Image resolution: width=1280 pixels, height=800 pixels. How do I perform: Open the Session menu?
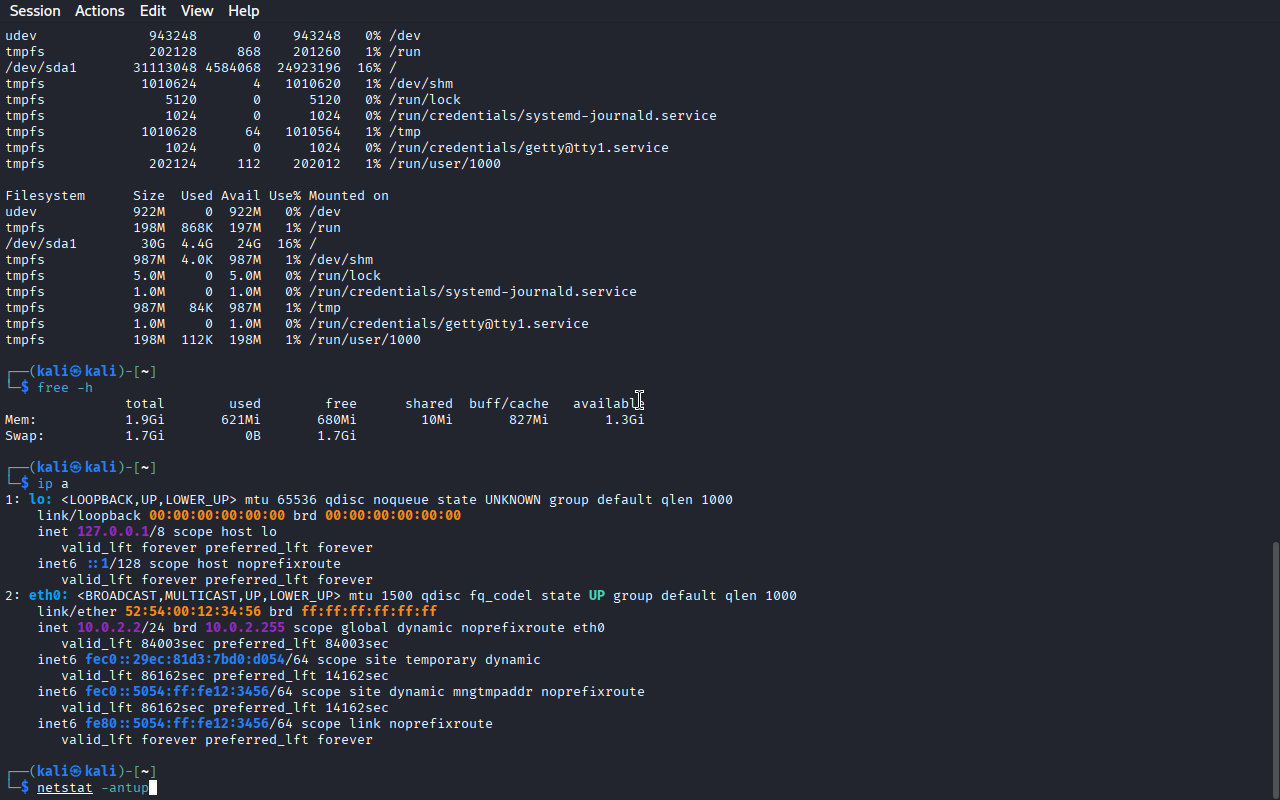click(x=35, y=11)
